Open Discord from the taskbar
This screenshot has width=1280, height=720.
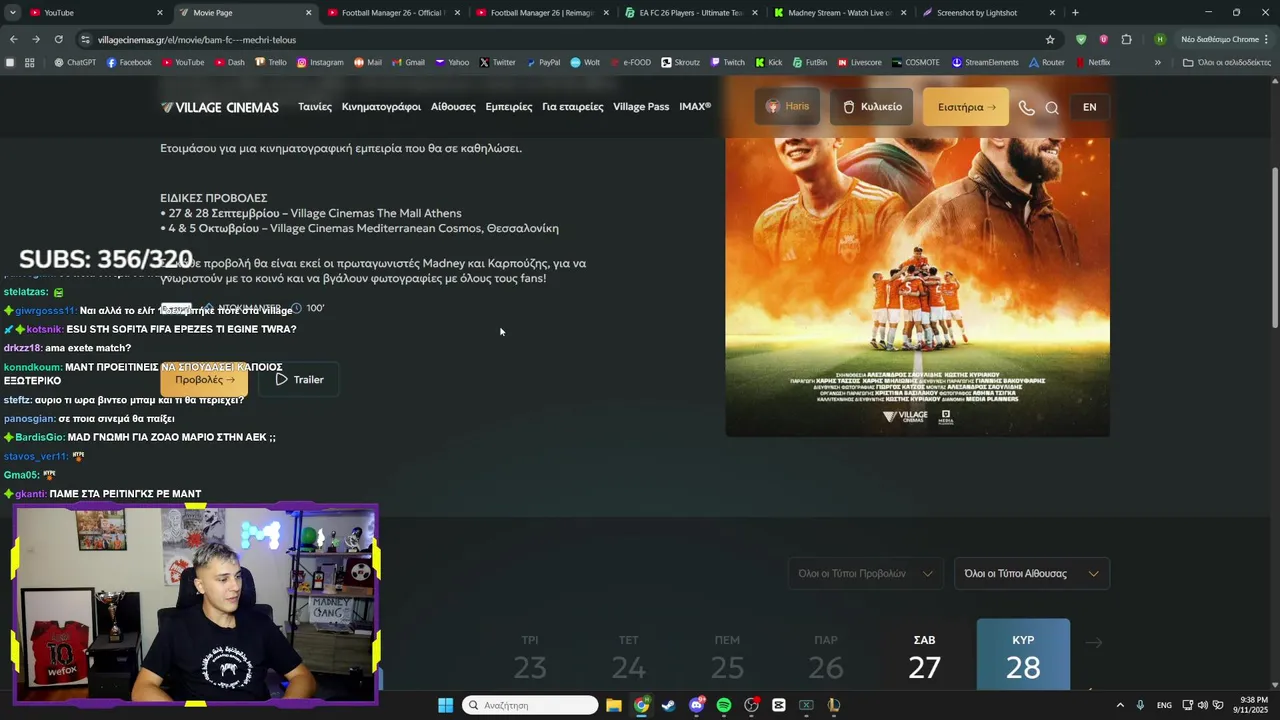pyautogui.click(x=696, y=705)
